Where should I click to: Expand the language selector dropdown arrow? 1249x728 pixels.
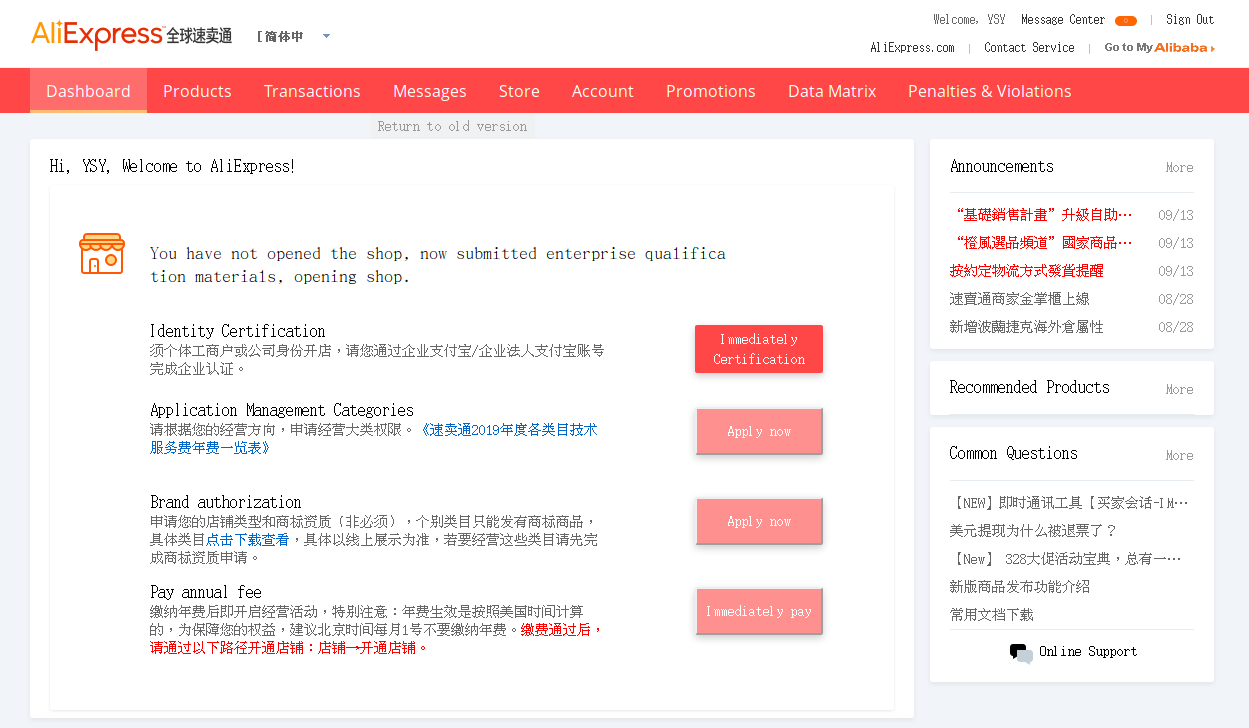coord(326,37)
